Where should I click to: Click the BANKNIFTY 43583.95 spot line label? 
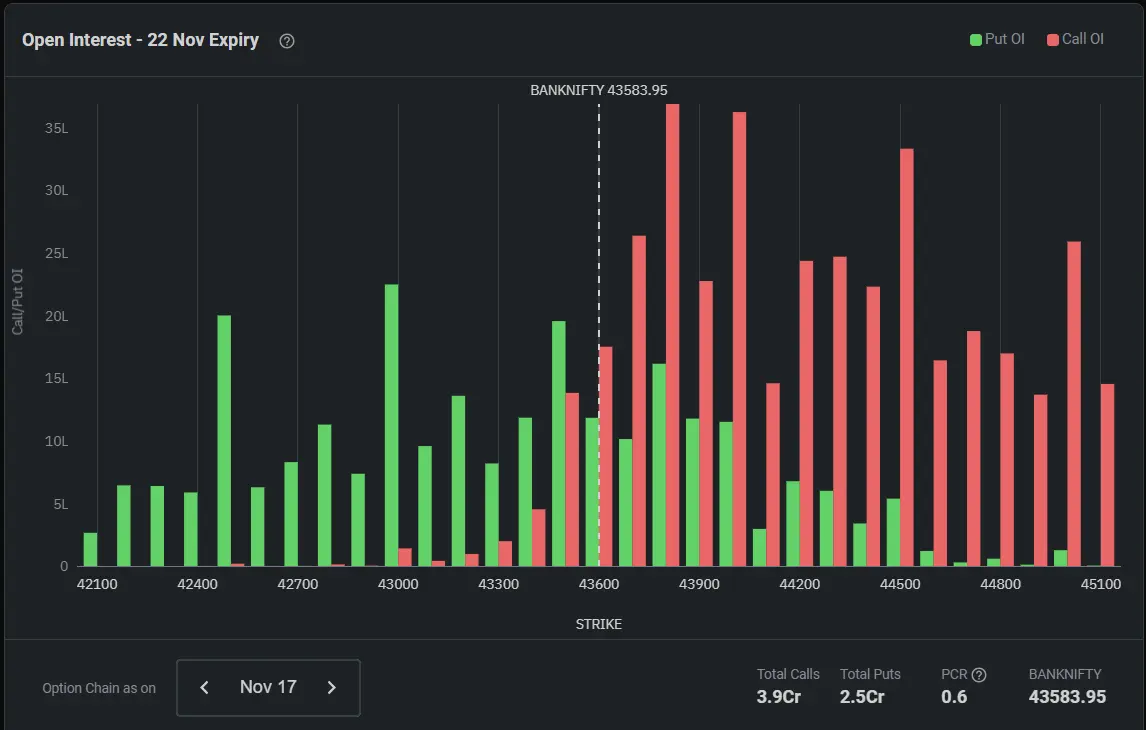[x=599, y=90]
